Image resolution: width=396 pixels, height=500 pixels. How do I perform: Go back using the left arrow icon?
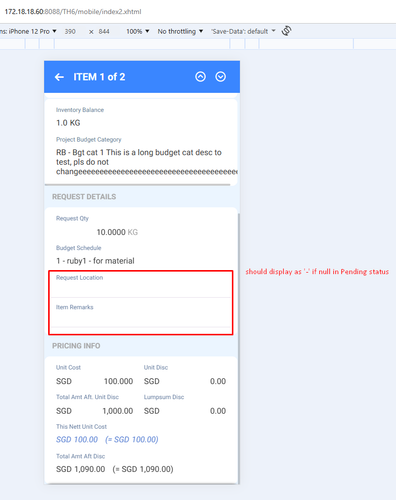coord(59,77)
